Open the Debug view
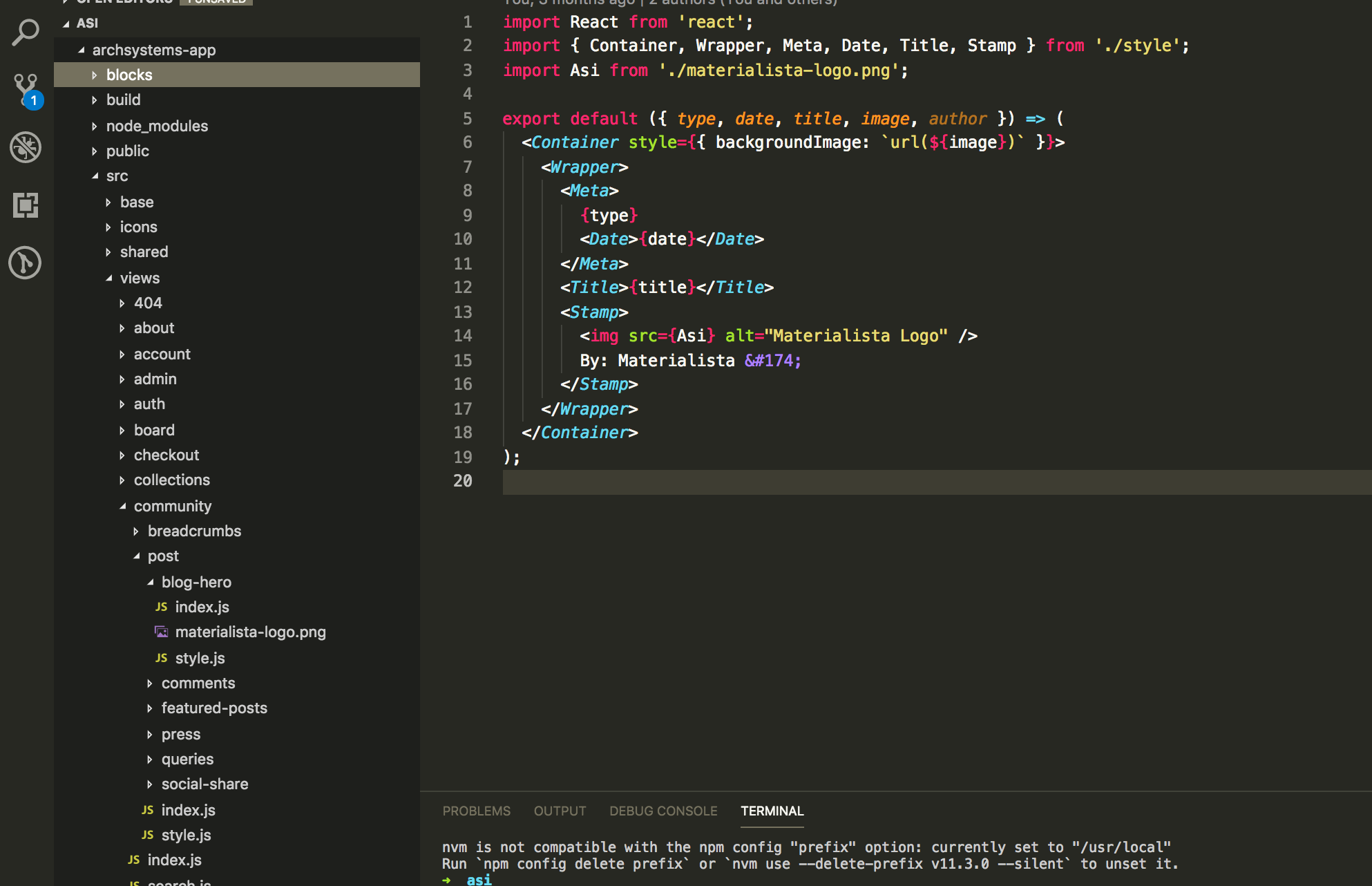1372x886 pixels. pos(25,147)
